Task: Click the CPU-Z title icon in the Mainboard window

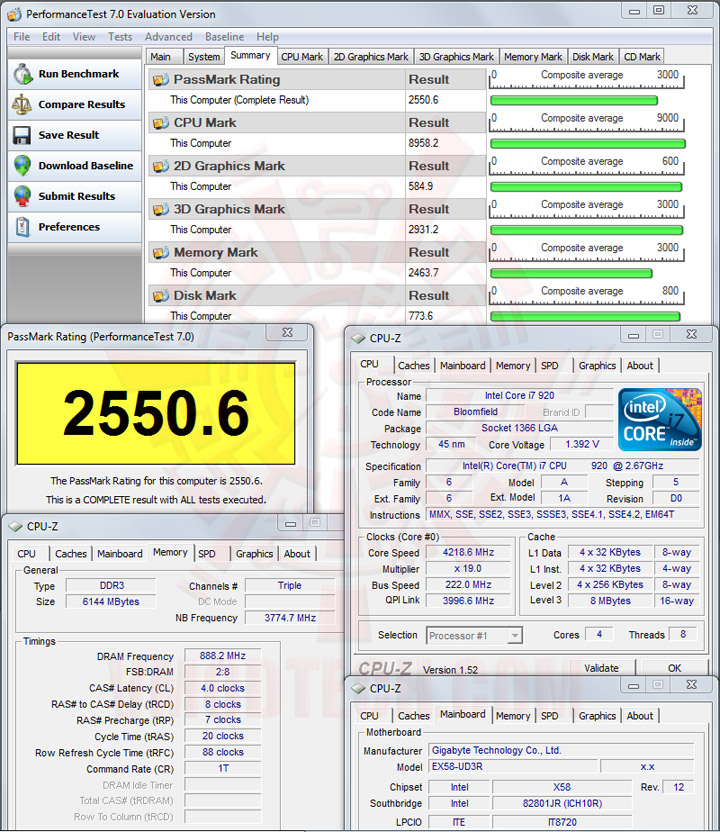Action: pos(358,688)
